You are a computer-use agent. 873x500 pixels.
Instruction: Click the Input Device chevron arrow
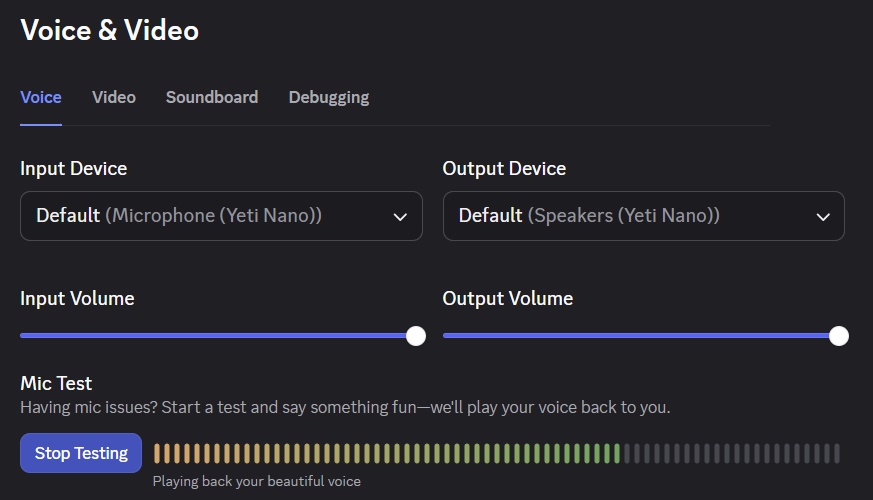400,216
